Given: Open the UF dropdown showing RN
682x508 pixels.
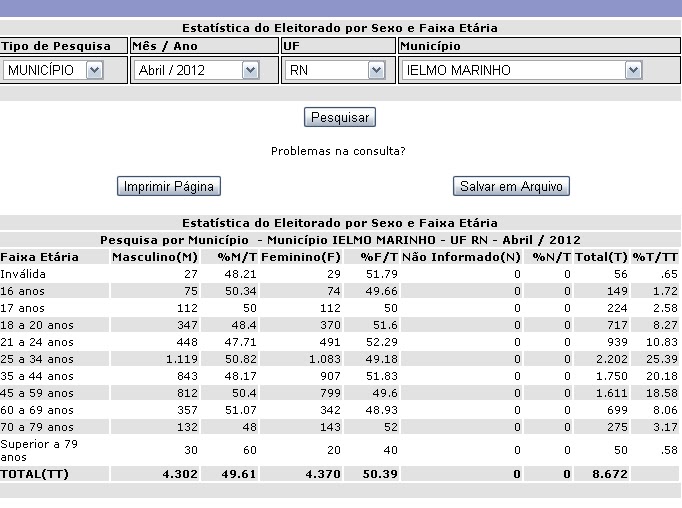Looking at the screenshot, I should point(335,70).
